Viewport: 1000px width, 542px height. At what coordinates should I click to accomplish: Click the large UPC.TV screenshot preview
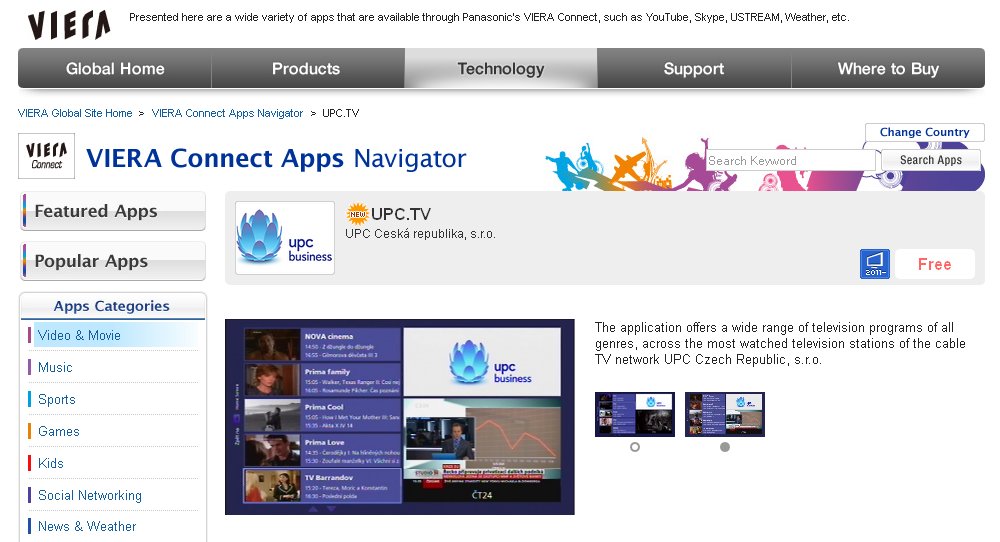click(400, 417)
